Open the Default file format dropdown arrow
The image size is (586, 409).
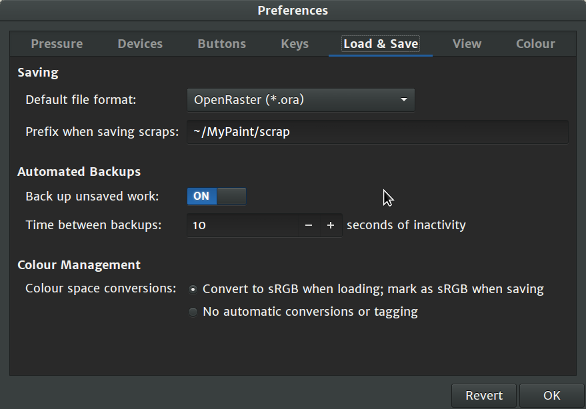[x=404, y=100]
